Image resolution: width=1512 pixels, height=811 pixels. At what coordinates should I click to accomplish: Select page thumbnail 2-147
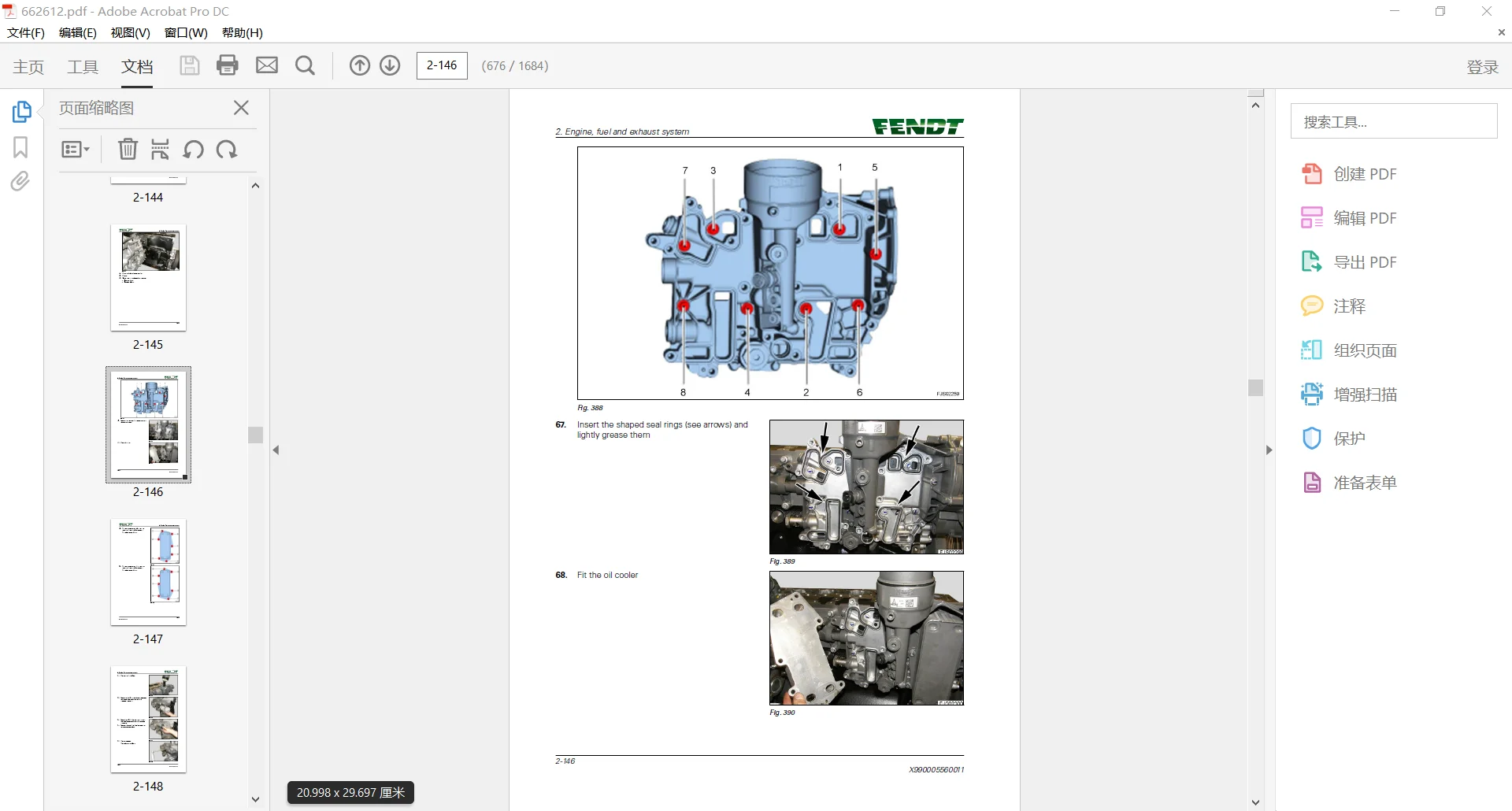click(147, 573)
